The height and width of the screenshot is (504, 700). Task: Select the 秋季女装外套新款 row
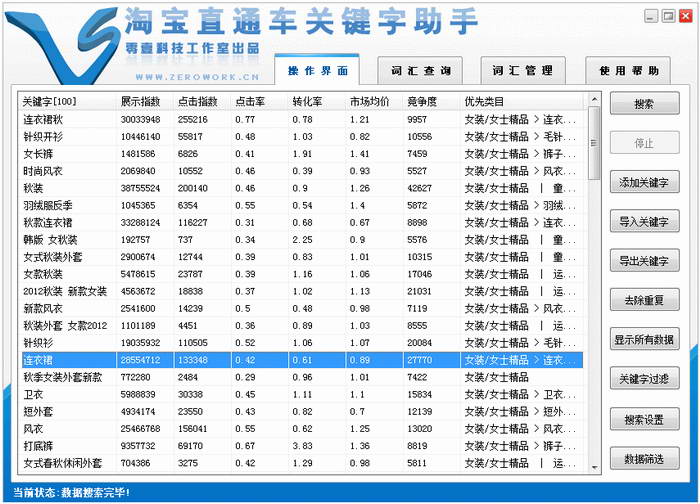point(302,377)
